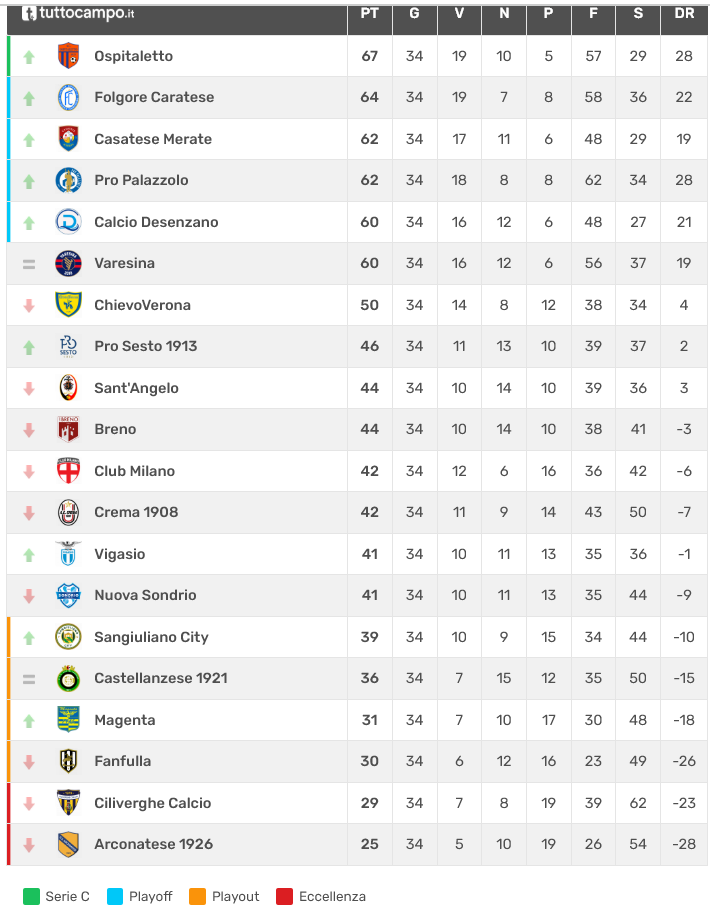Open the Nuova Sondrio team link
Viewport: 710px width, 922px height.
(x=145, y=595)
